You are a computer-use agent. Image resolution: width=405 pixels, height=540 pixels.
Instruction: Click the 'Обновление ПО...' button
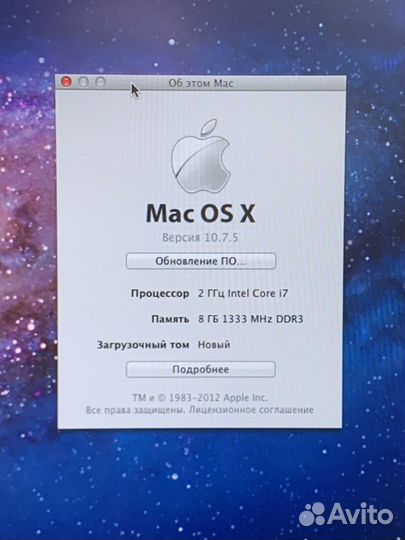pyautogui.click(x=201, y=261)
